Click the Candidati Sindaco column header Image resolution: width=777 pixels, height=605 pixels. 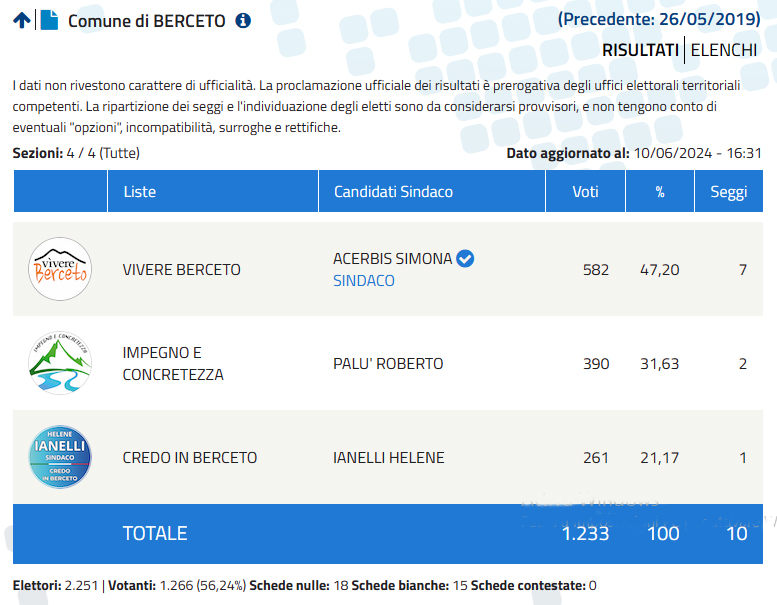pos(432,191)
